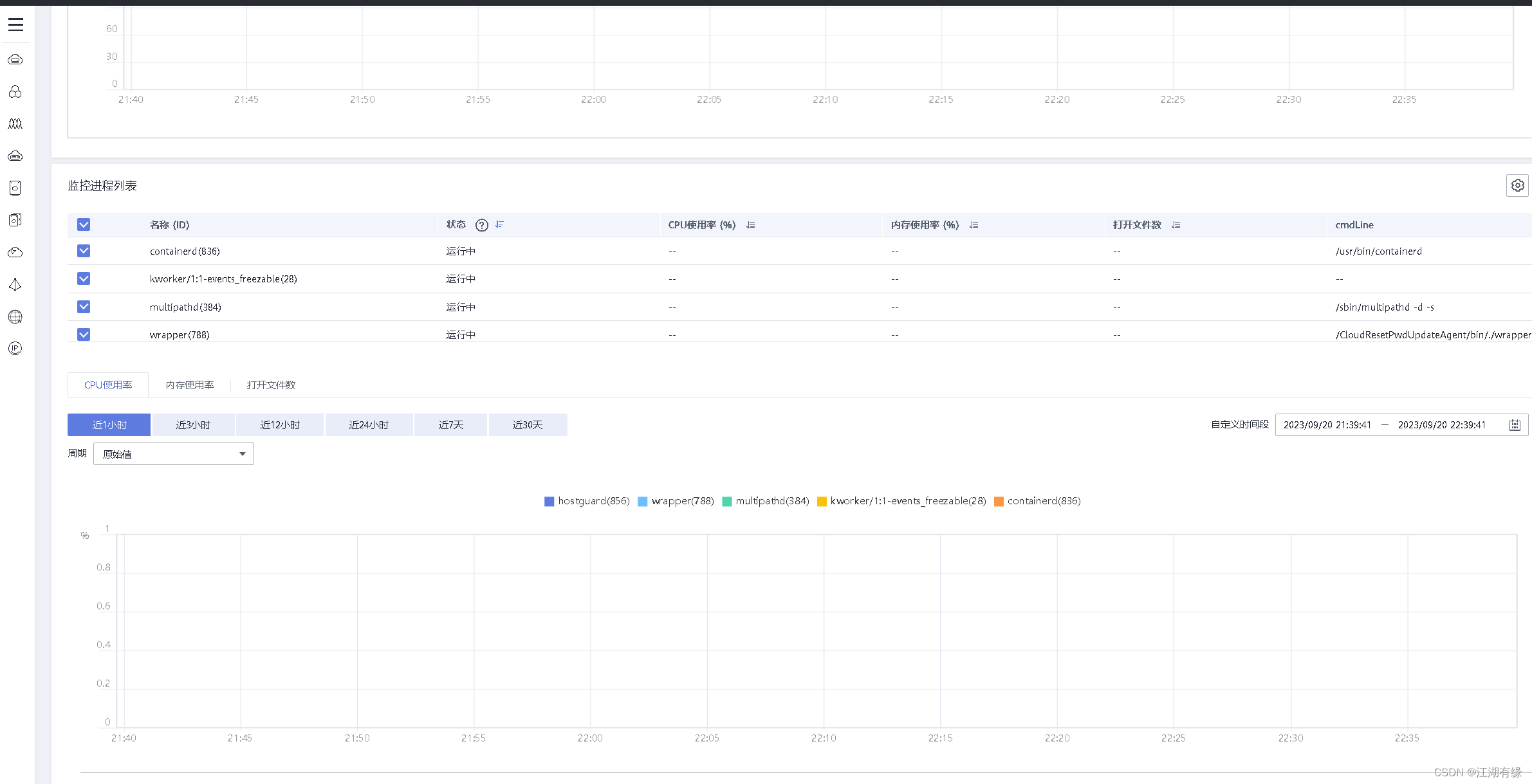Sort by CPU使用率 column icon
Image resolution: width=1532 pixels, height=784 pixels.
[x=750, y=225]
